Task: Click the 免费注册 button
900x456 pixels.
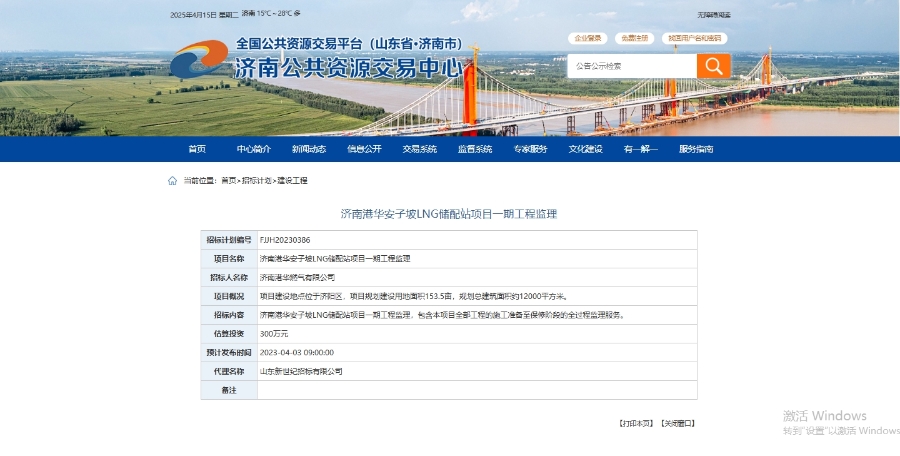Action: [x=634, y=38]
